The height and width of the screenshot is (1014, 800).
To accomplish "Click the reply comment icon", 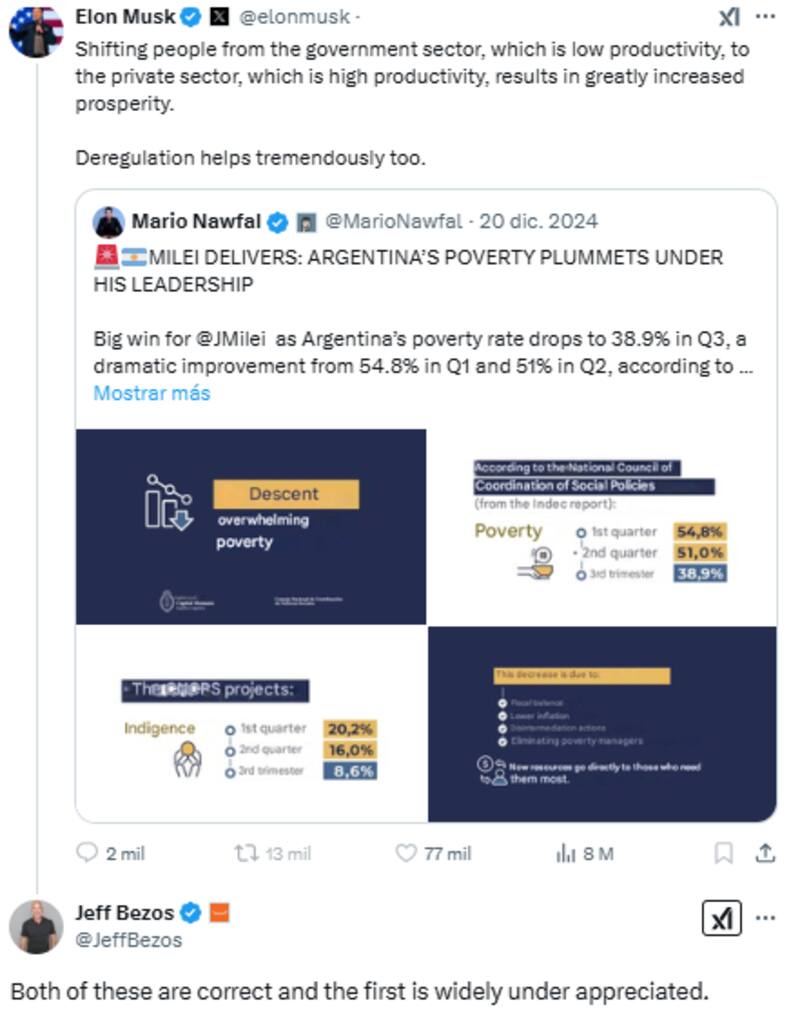I will (88, 853).
